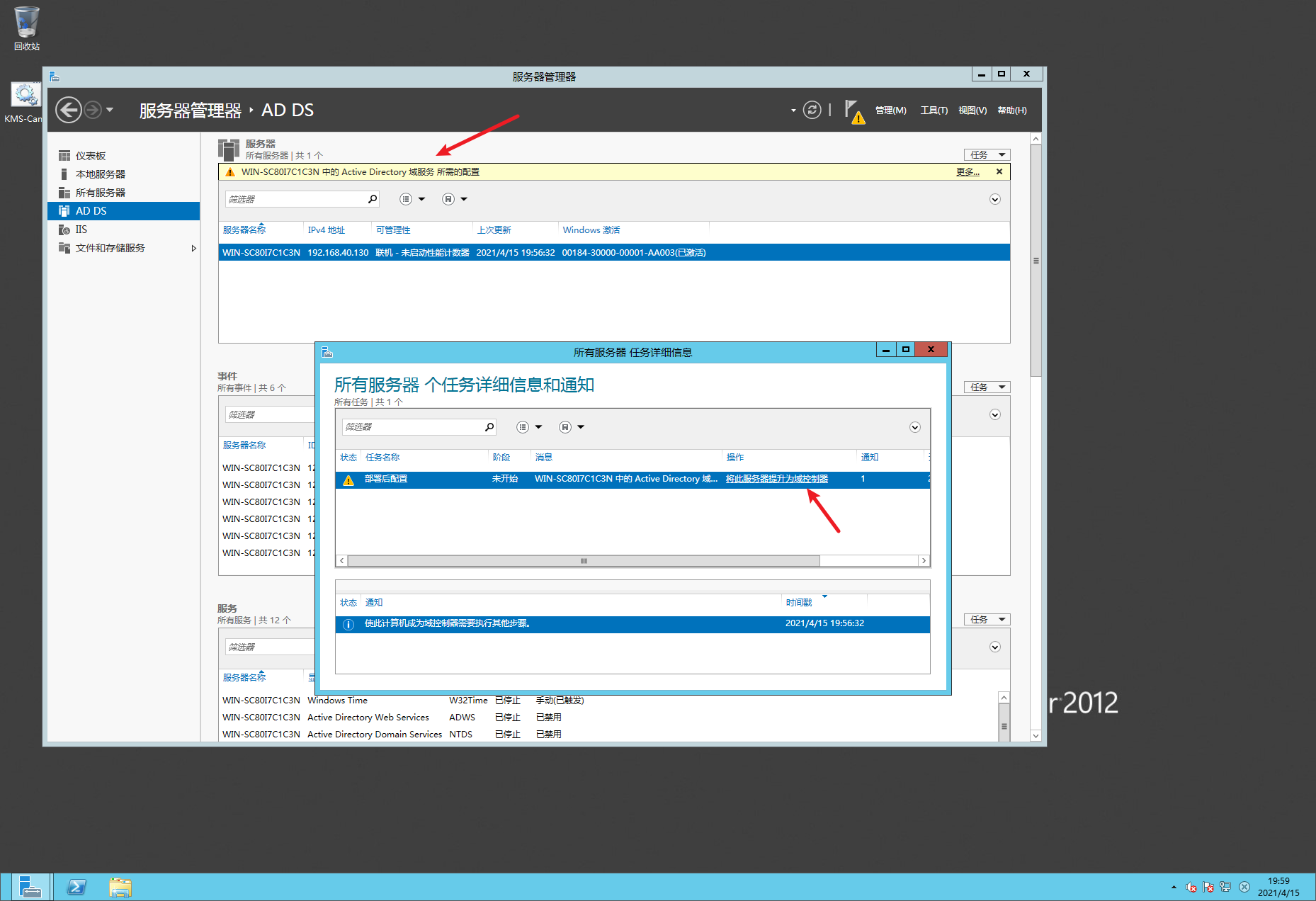Screen dimensions: 1316x901
Task: Sort by IPv4 地址 column header
Action: [327, 229]
